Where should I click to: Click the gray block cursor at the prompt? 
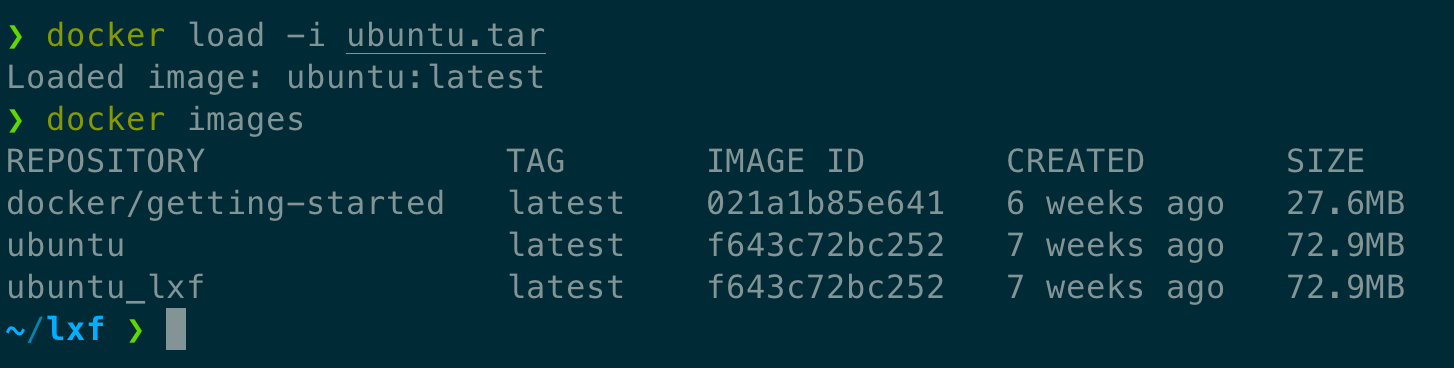(x=176, y=329)
